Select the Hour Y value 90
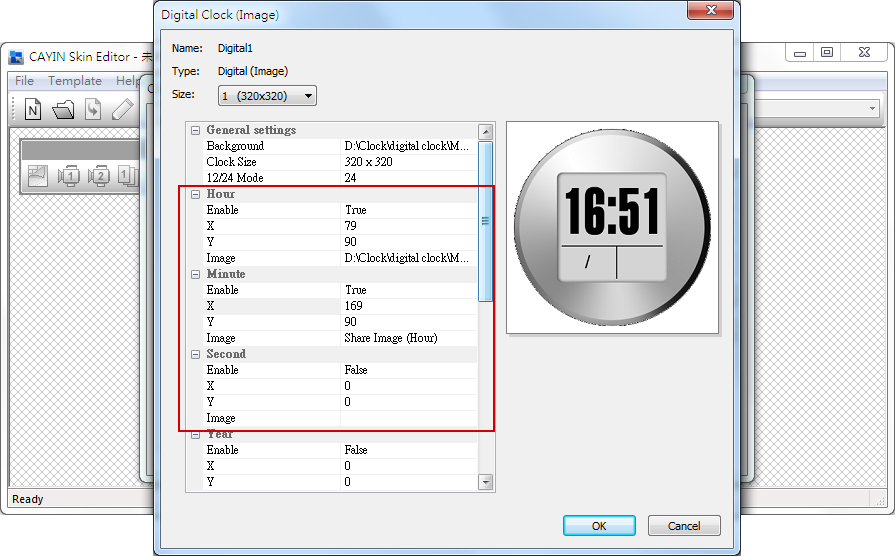 [x=409, y=242]
